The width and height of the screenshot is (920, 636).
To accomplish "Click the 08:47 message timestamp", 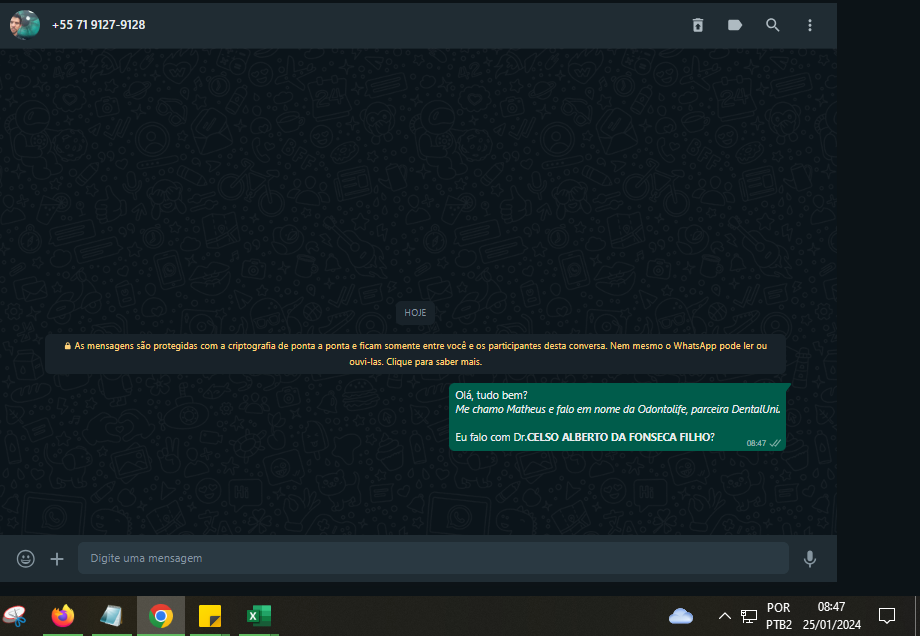I will (x=756, y=443).
